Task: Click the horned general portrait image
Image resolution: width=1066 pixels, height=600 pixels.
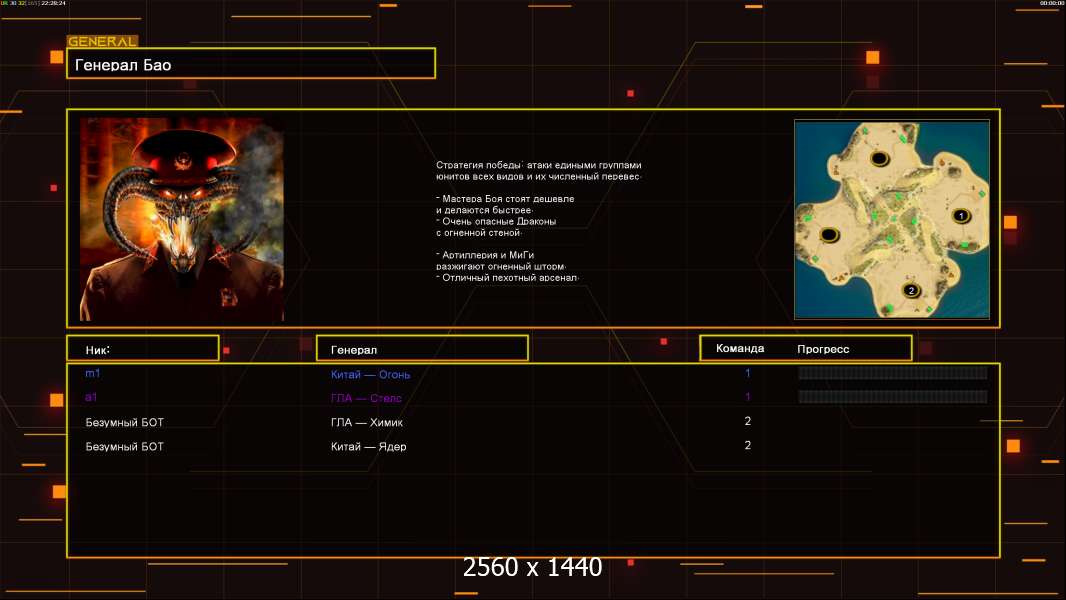Action: pyautogui.click(x=182, y=219)
